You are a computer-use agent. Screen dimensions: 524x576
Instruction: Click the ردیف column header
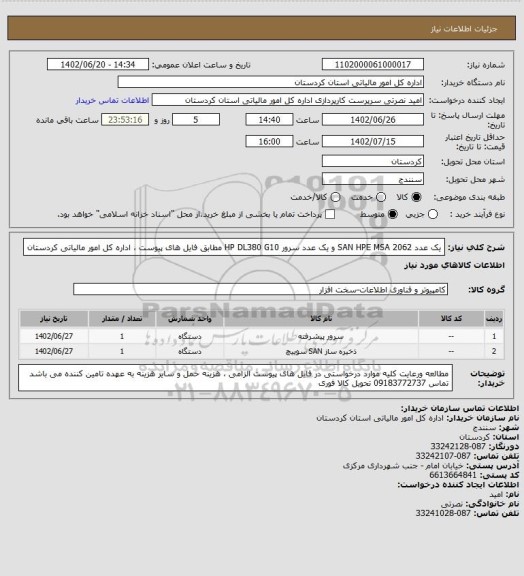494,318
